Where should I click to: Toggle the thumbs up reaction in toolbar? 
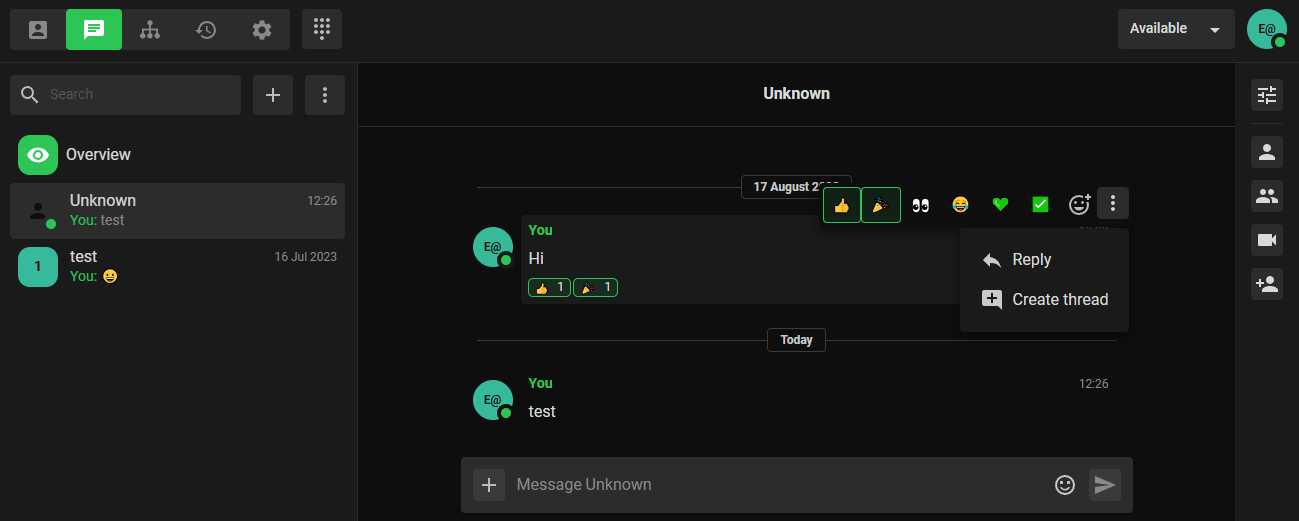click(x=842, y=205)
